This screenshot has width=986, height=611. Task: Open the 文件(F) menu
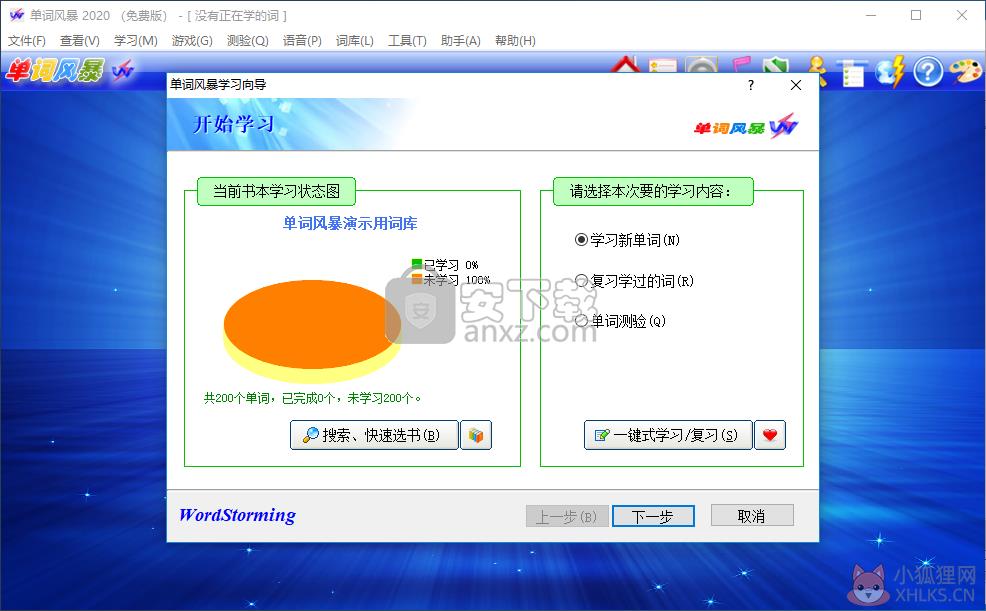[x=26, y=41]
